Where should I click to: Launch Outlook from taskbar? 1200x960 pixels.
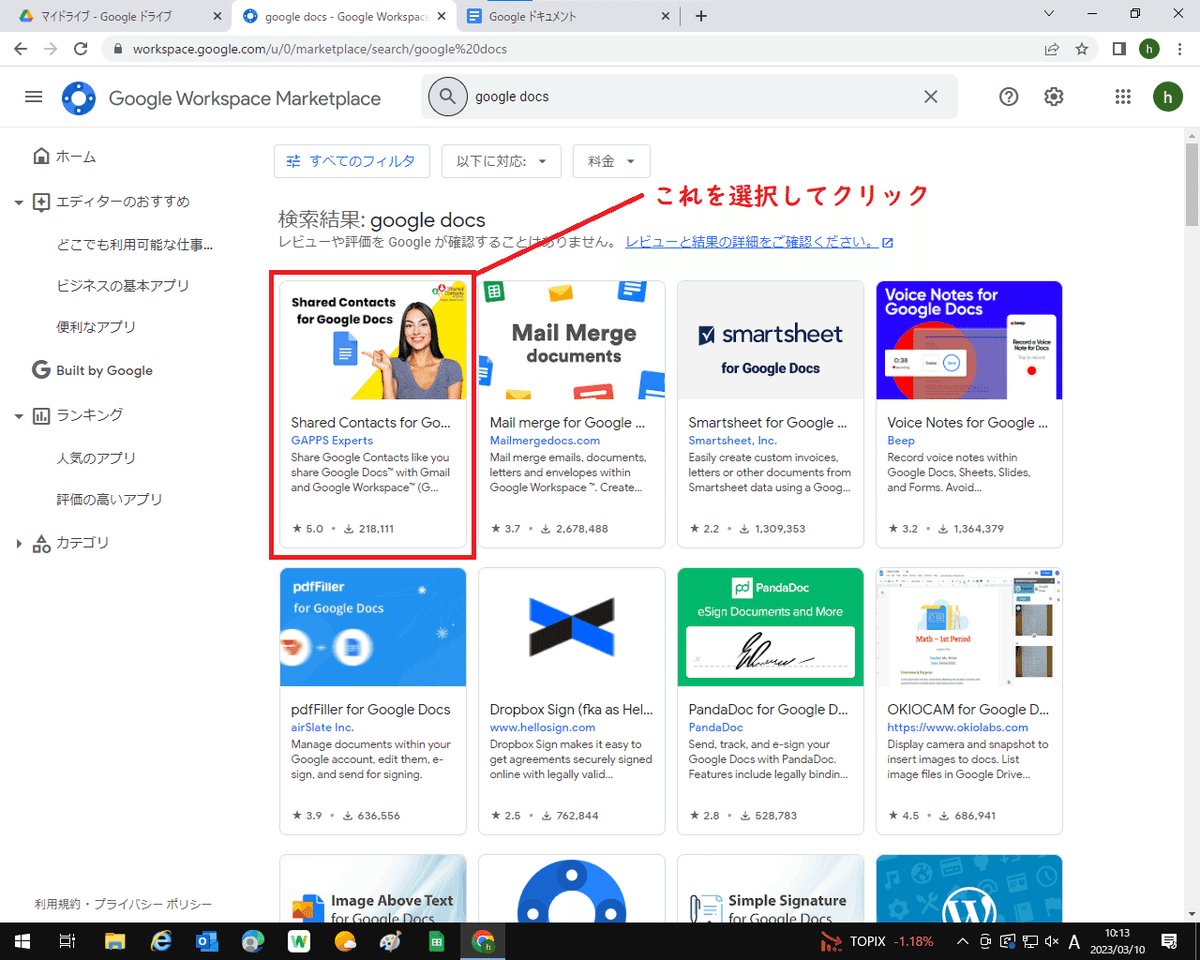207,941
